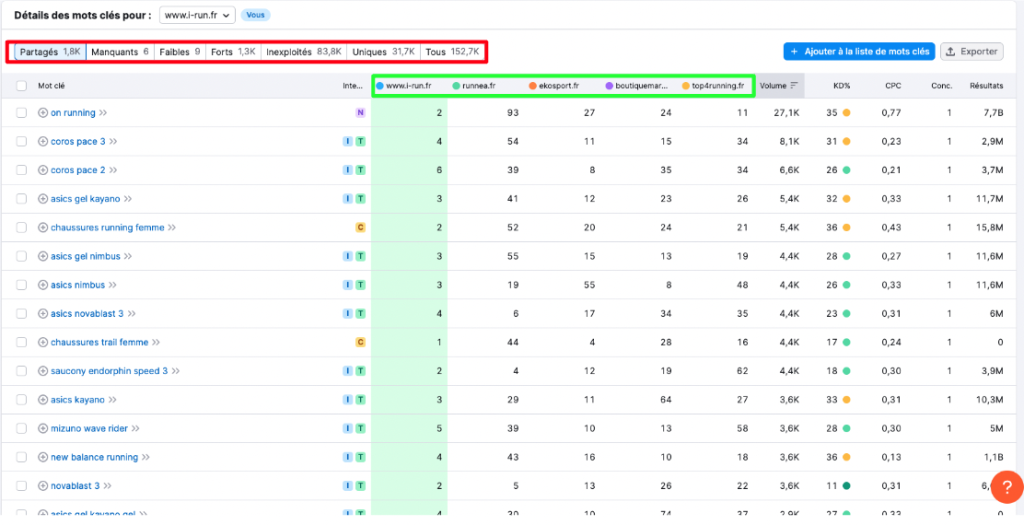
Task: Expand chevrons for mizuno wave rider
Action: coord(135,429)
